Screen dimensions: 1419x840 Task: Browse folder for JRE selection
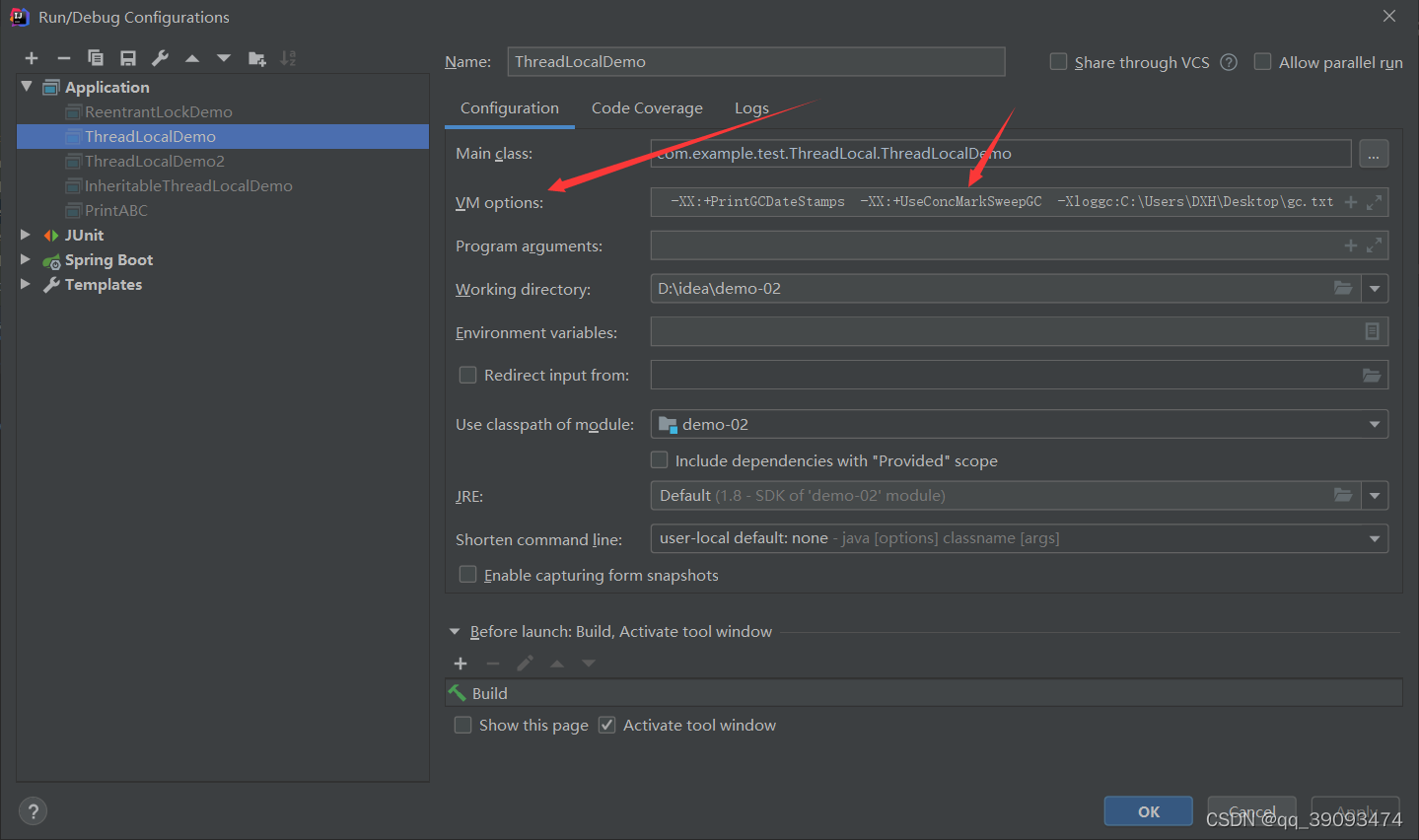pyautogui.click(x=1343, y=495)
